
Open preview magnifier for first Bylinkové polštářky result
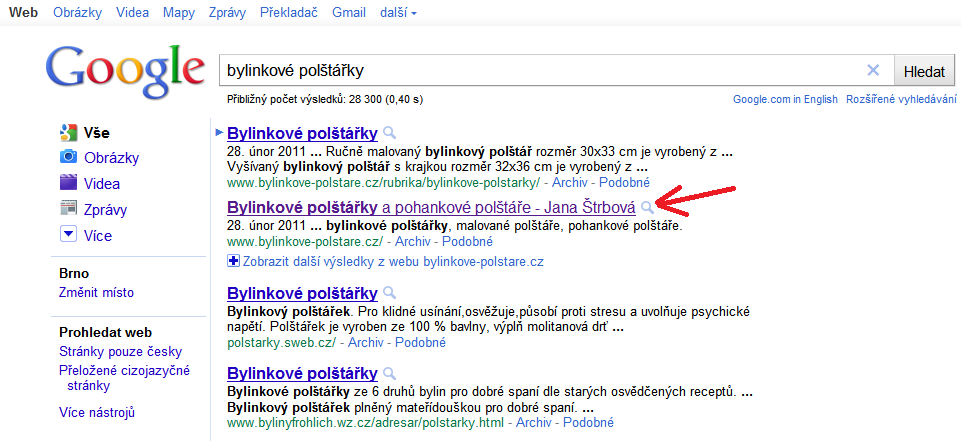389,132
